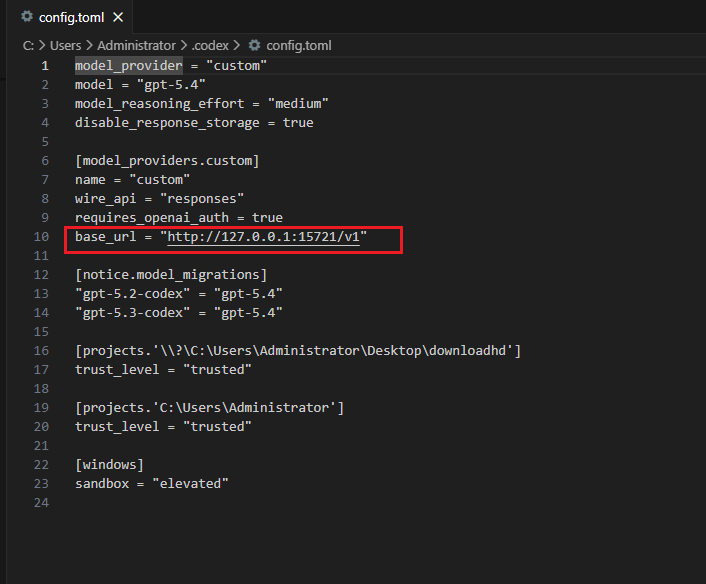706x584 pixels.
Task: Open the http://127.0.0.1:15721/v1 link
Action: tap(263, 236)
